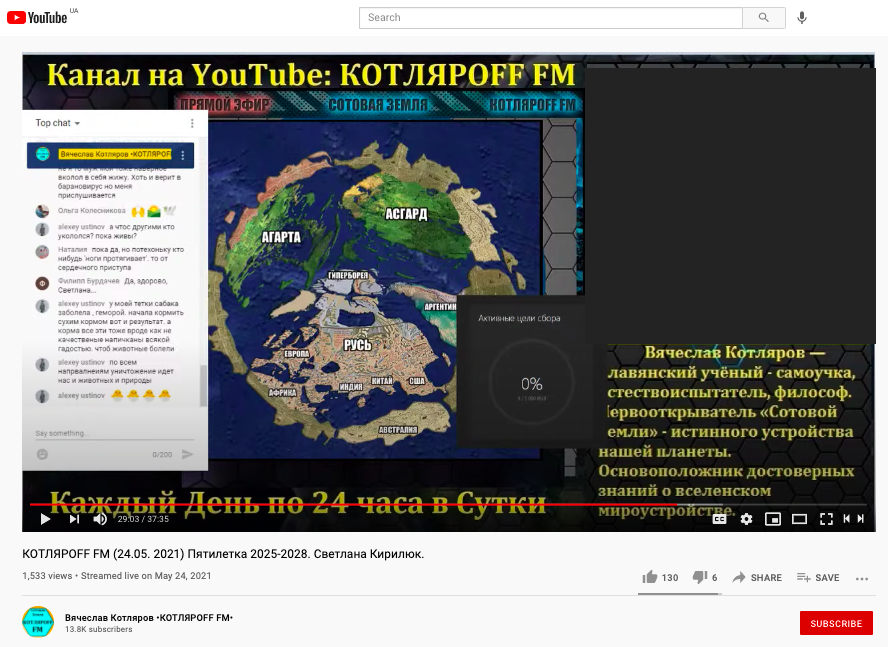Switch to theater mode
The image size is (888, 647).
tap(799, 519)
